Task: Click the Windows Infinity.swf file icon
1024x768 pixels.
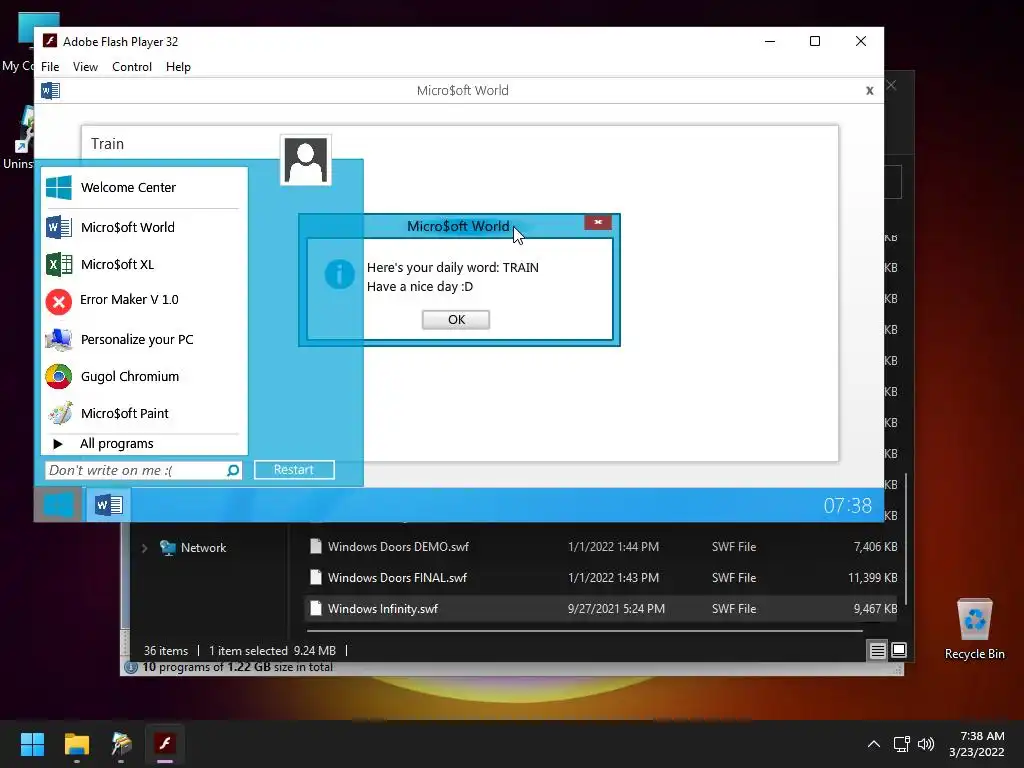Action: tap(315, 609)
